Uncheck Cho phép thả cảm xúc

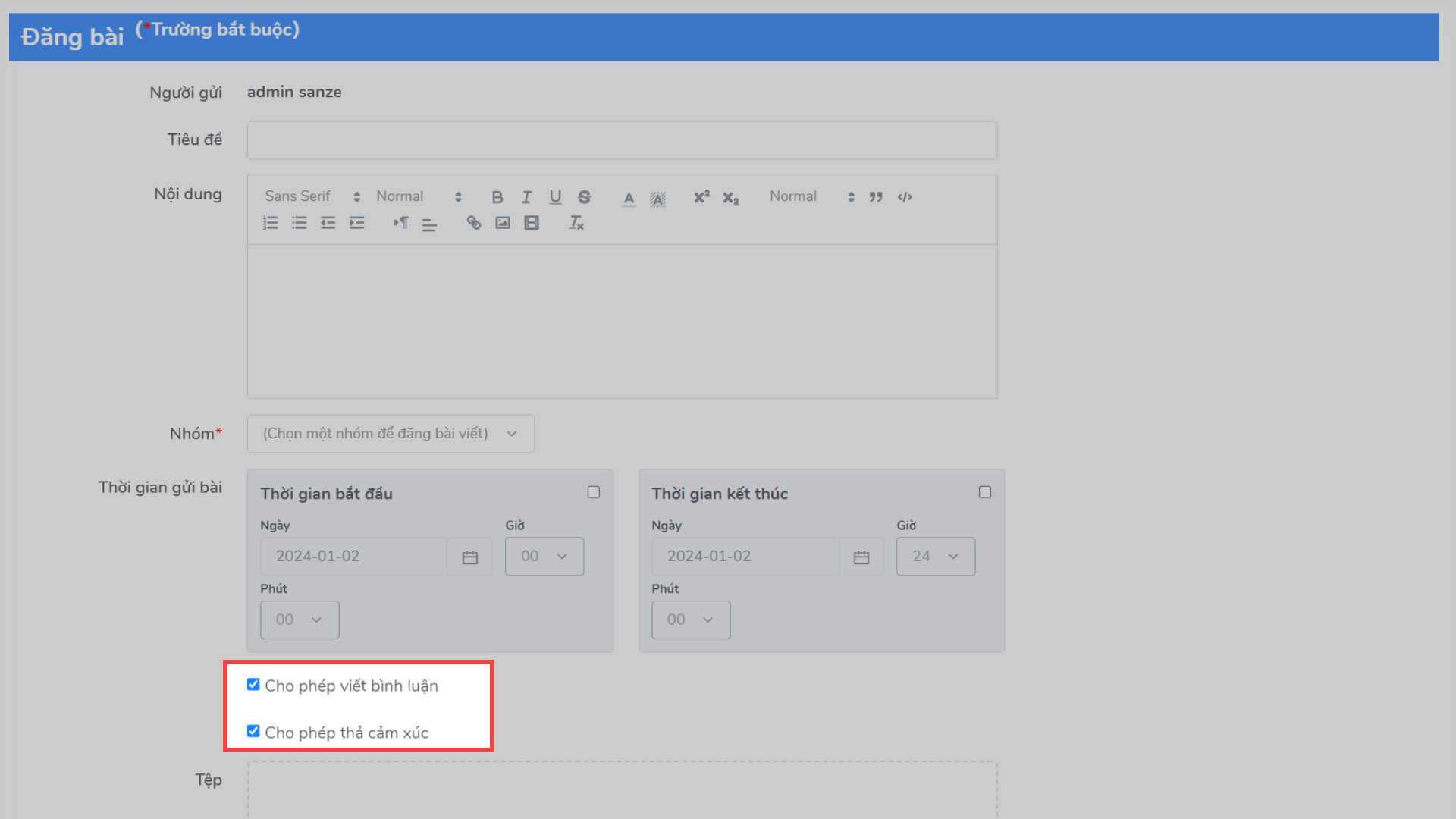click(x=253, y=732)
